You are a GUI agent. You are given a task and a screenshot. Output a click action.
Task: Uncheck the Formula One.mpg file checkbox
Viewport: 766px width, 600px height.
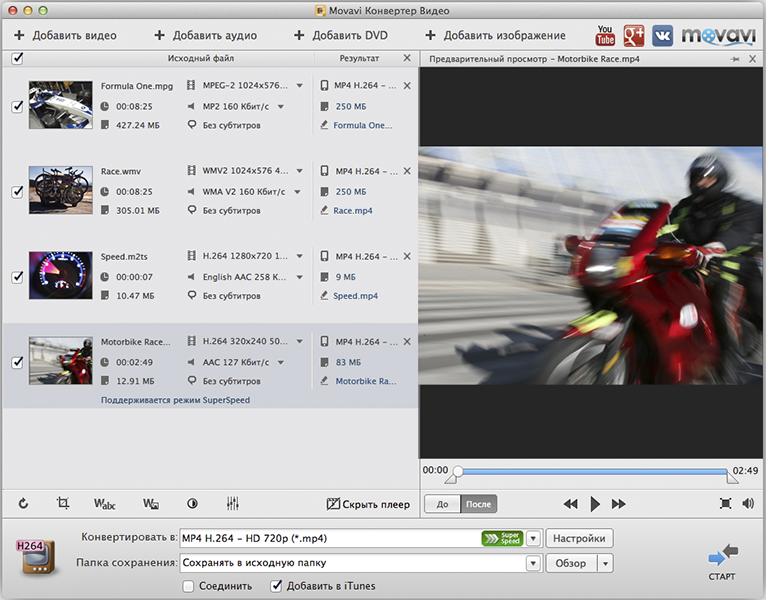[17, 107]
